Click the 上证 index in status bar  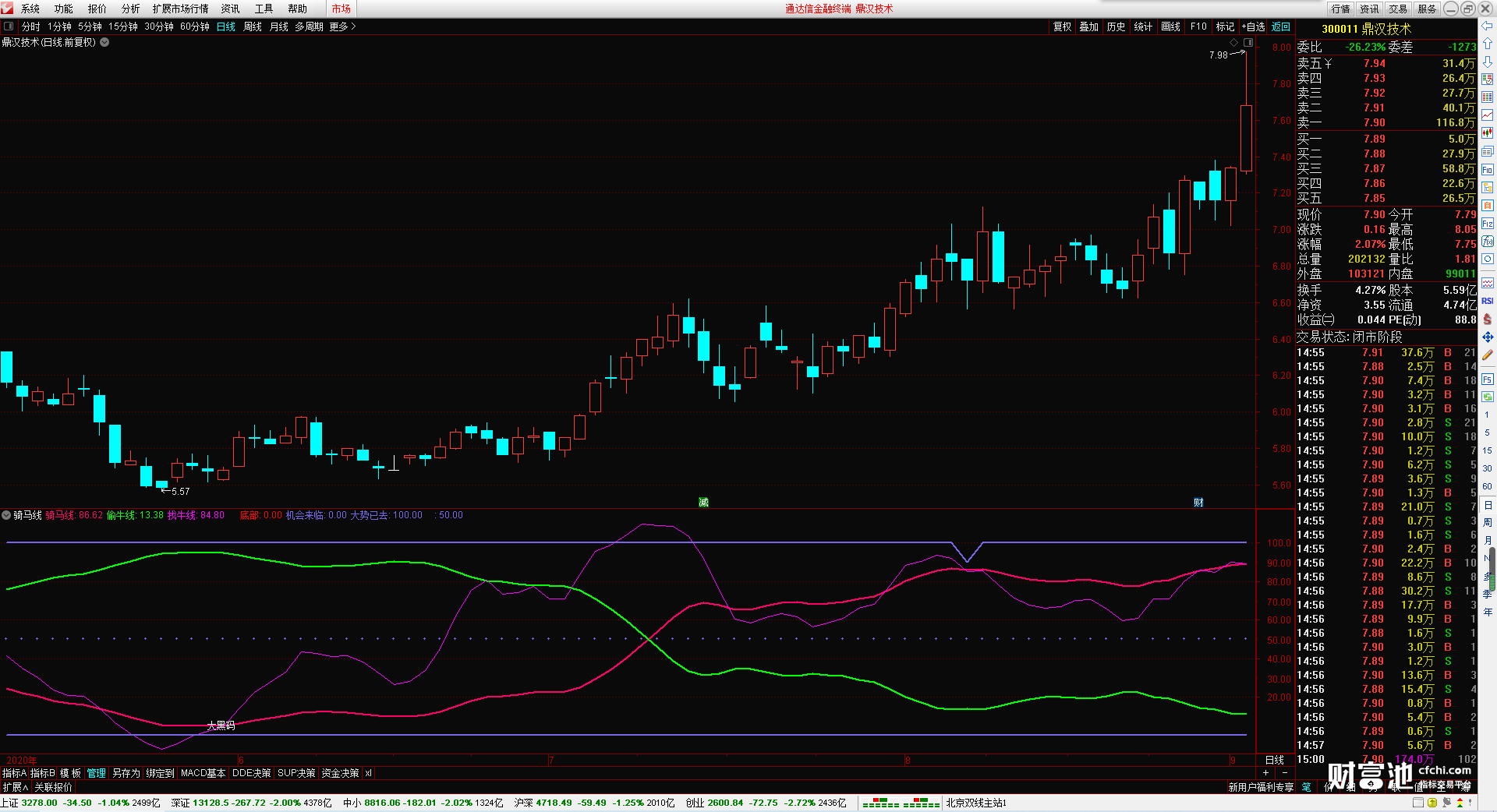tap(80, 803)
